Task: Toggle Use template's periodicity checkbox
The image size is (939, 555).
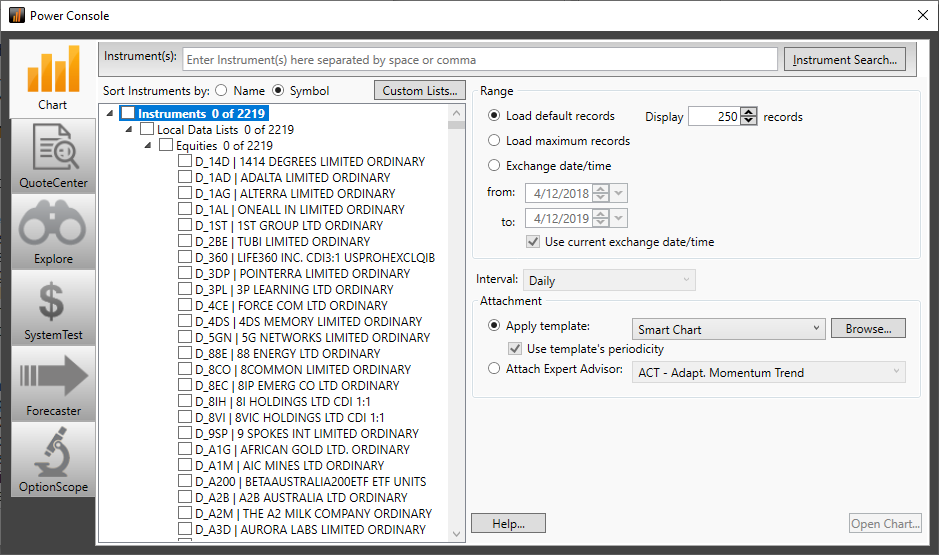Action: click(x=514, y=348)
